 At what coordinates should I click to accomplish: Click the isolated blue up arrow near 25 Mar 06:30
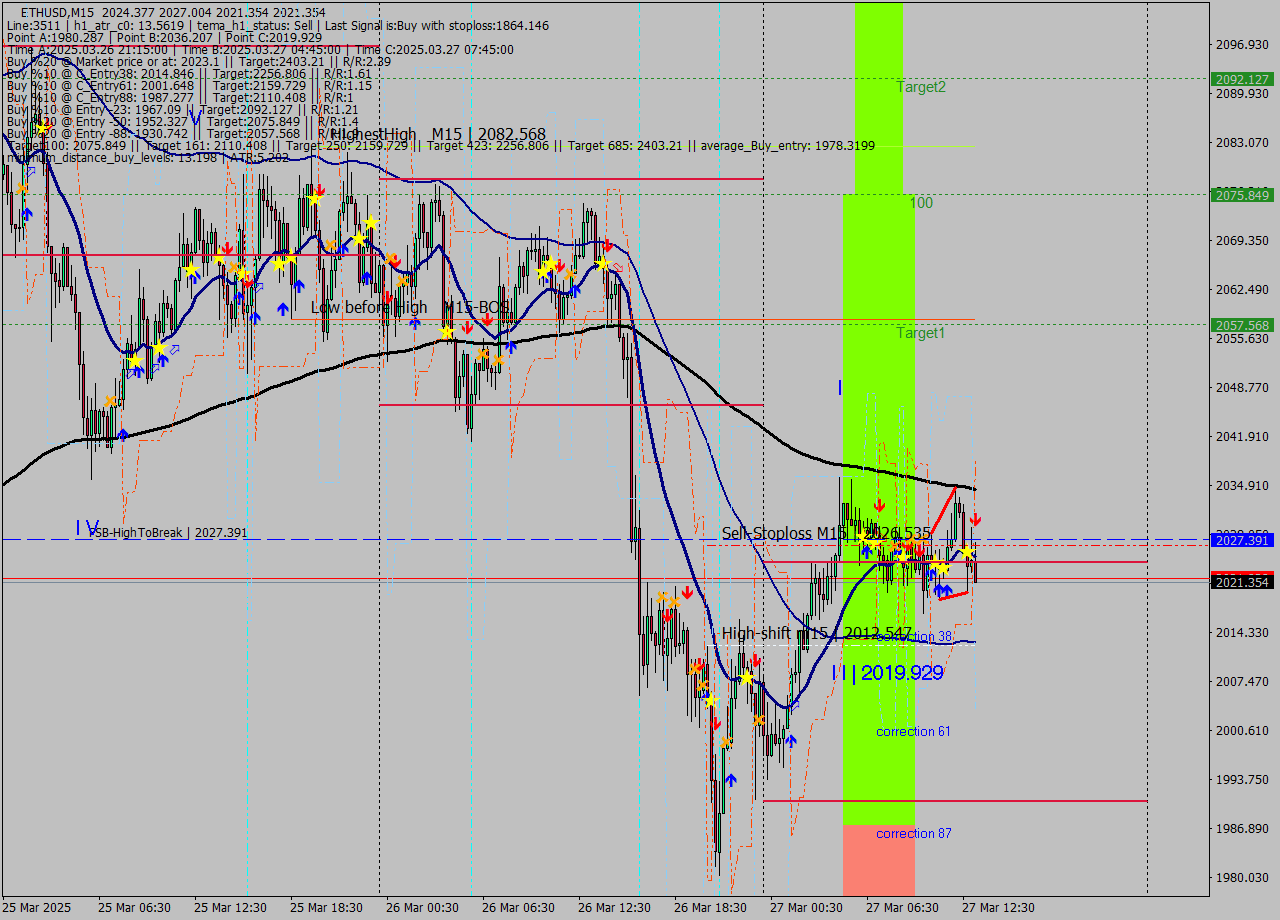(123, 434)
